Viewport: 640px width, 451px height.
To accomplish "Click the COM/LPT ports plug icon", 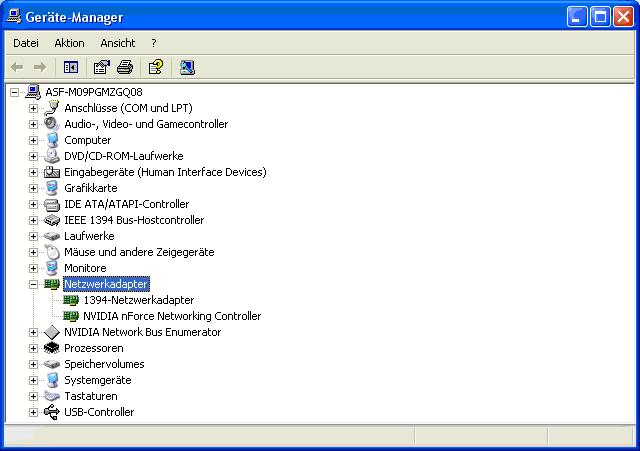I will [x=52, y=108].
